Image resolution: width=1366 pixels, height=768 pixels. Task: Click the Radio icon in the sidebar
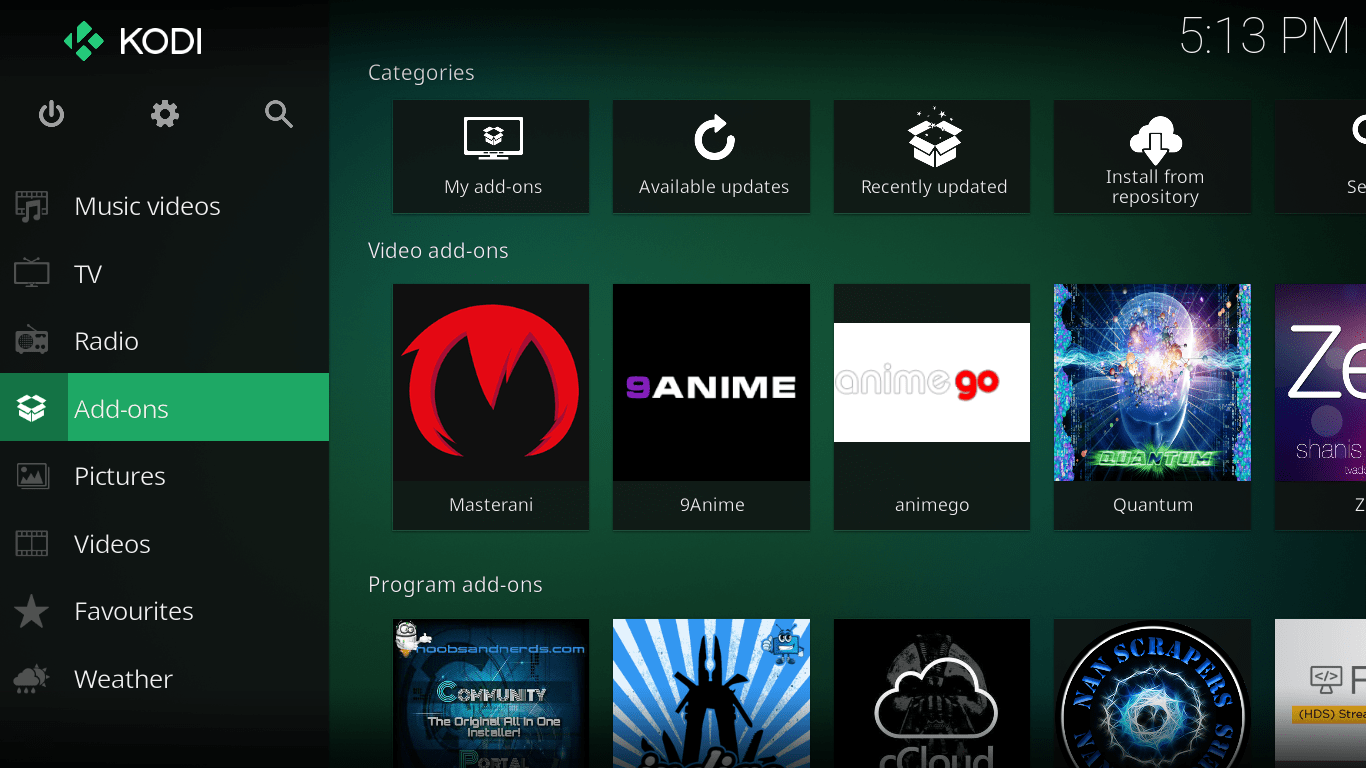tap(32, 341)
